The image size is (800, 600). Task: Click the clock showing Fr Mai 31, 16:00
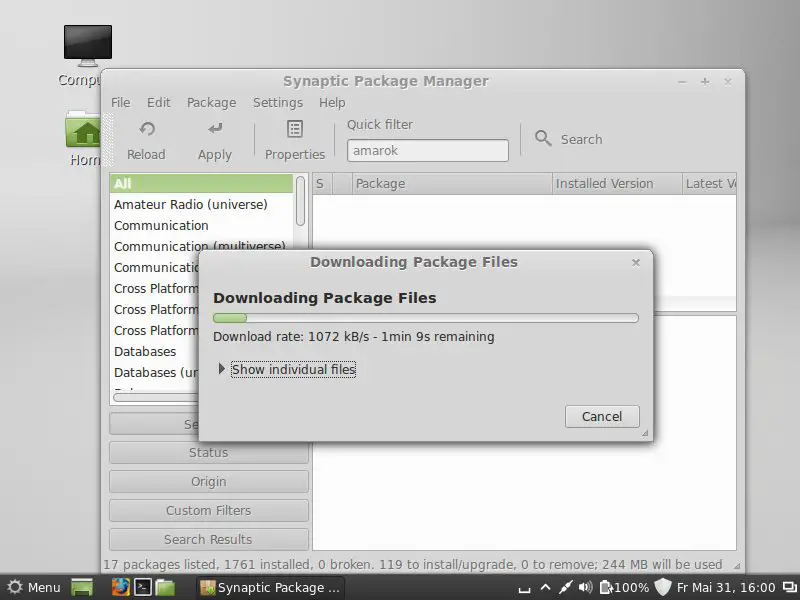pyautogui.click(x=726, y=588)
